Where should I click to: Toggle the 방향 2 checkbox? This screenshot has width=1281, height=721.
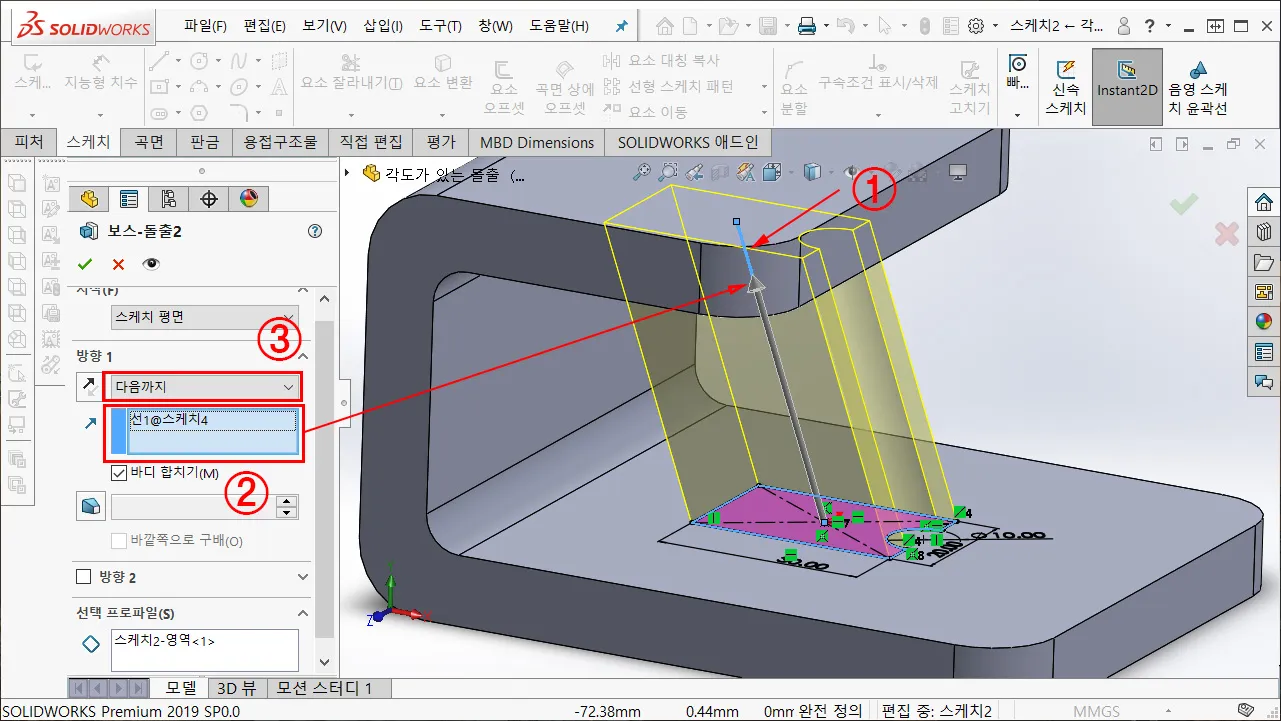[84, 577]
